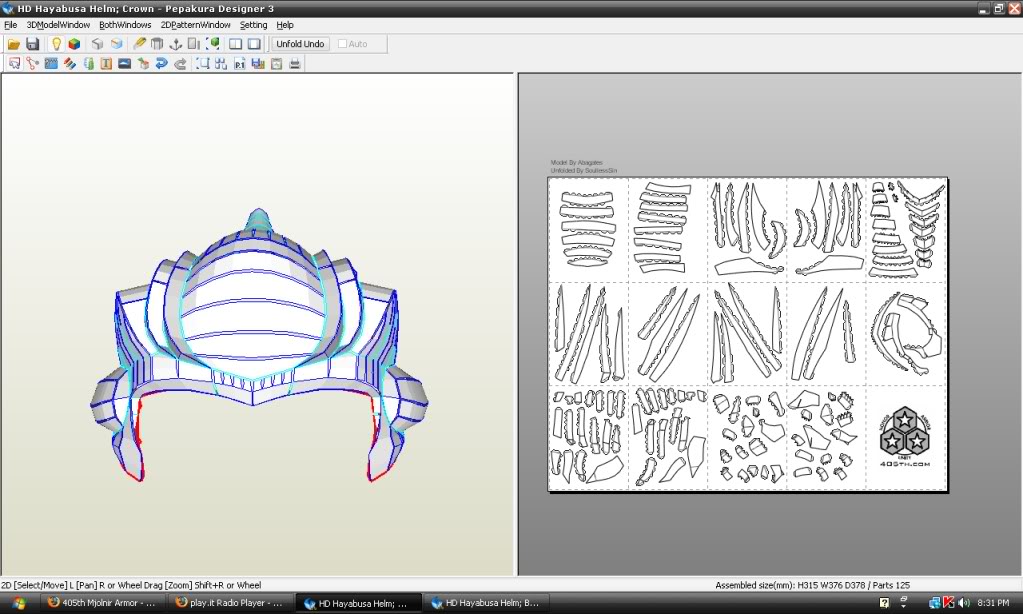Click the 'Unfolded By' text above pattern sheet
Screen dimensions: 1023x614
pos(584,170)
